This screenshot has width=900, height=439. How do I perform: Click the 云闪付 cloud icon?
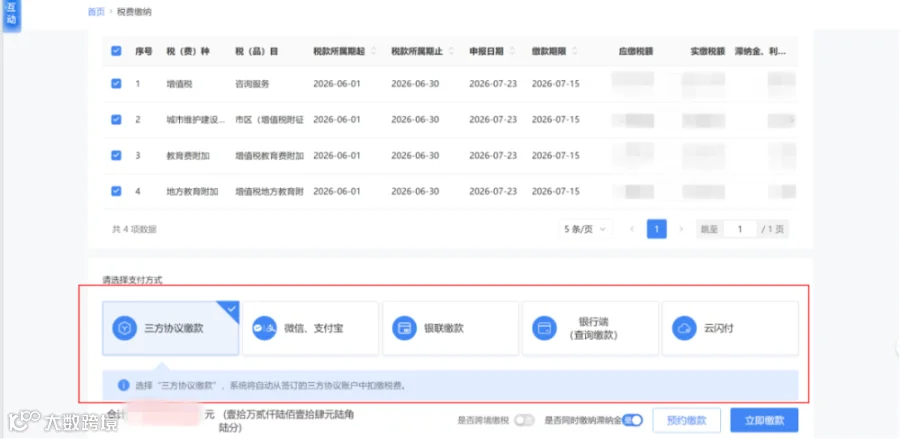click(684, 329)
